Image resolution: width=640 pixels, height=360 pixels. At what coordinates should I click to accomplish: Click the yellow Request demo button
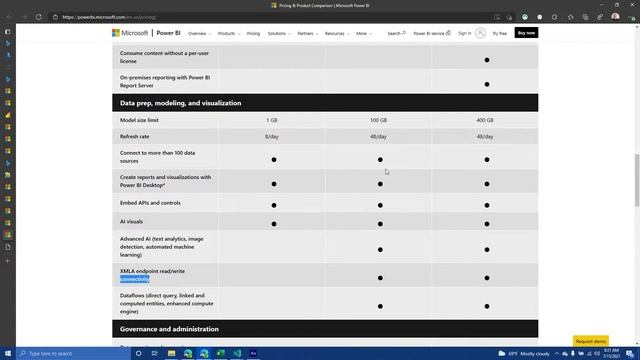click(x=591, y=341)
